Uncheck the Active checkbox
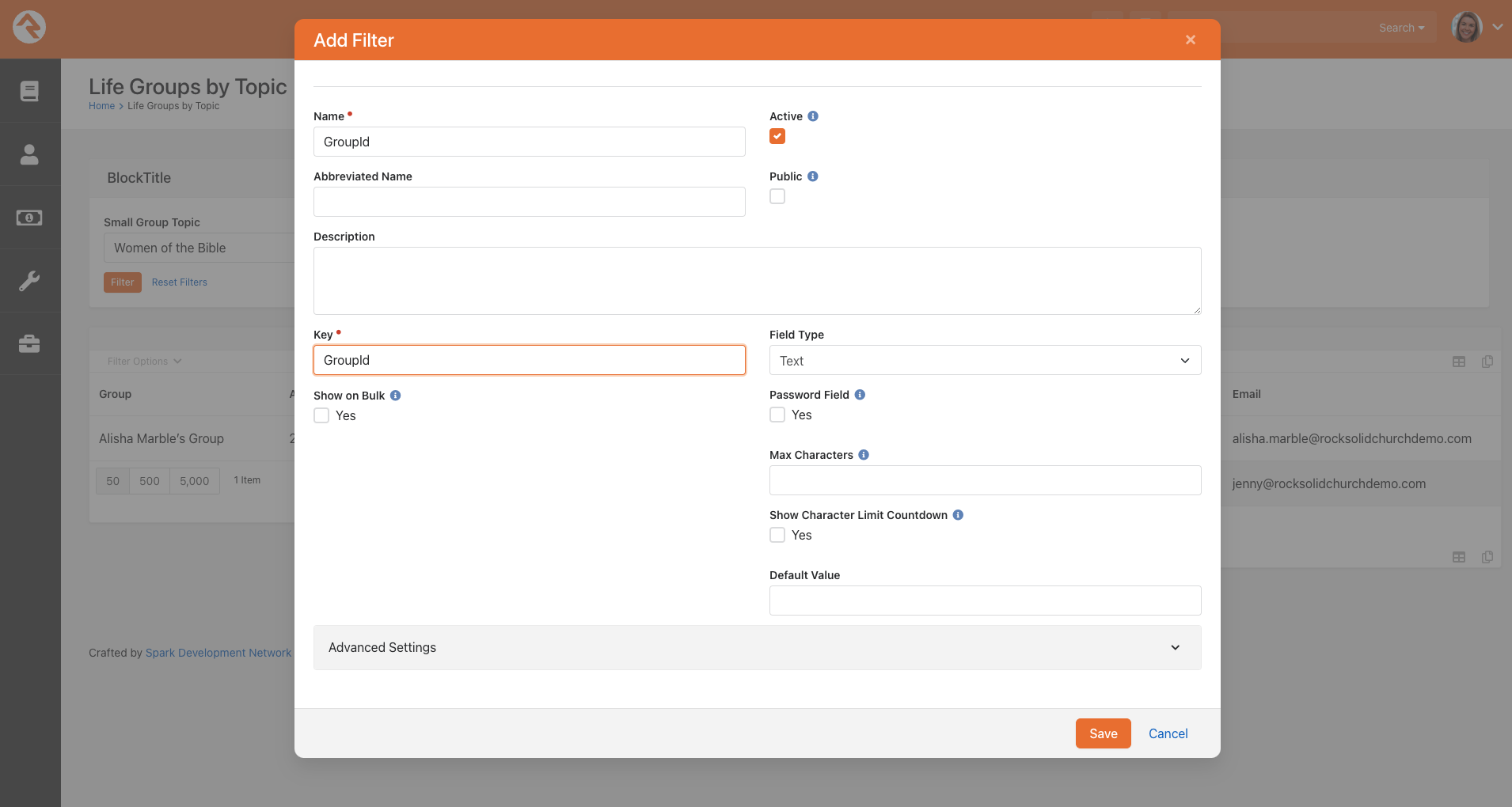This screenshot has width=1512, height=807. tap(777, 136)
